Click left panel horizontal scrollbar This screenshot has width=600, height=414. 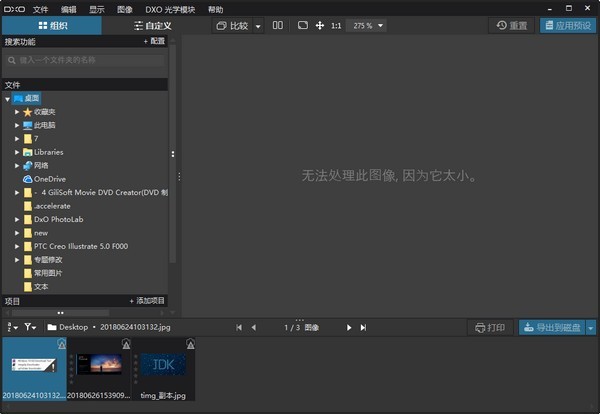pos(60,313)
